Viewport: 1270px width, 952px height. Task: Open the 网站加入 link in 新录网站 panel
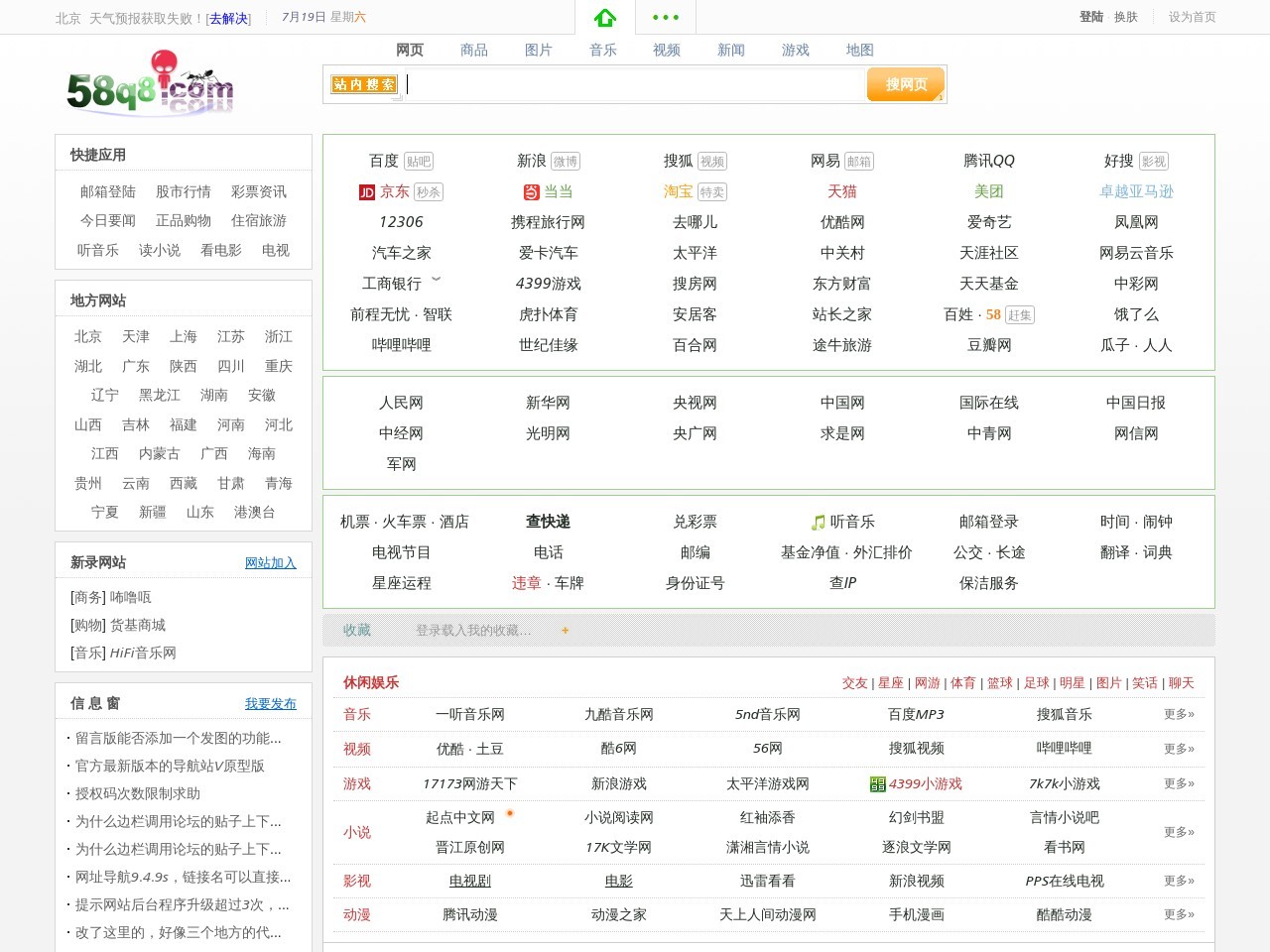click(271, 562)
